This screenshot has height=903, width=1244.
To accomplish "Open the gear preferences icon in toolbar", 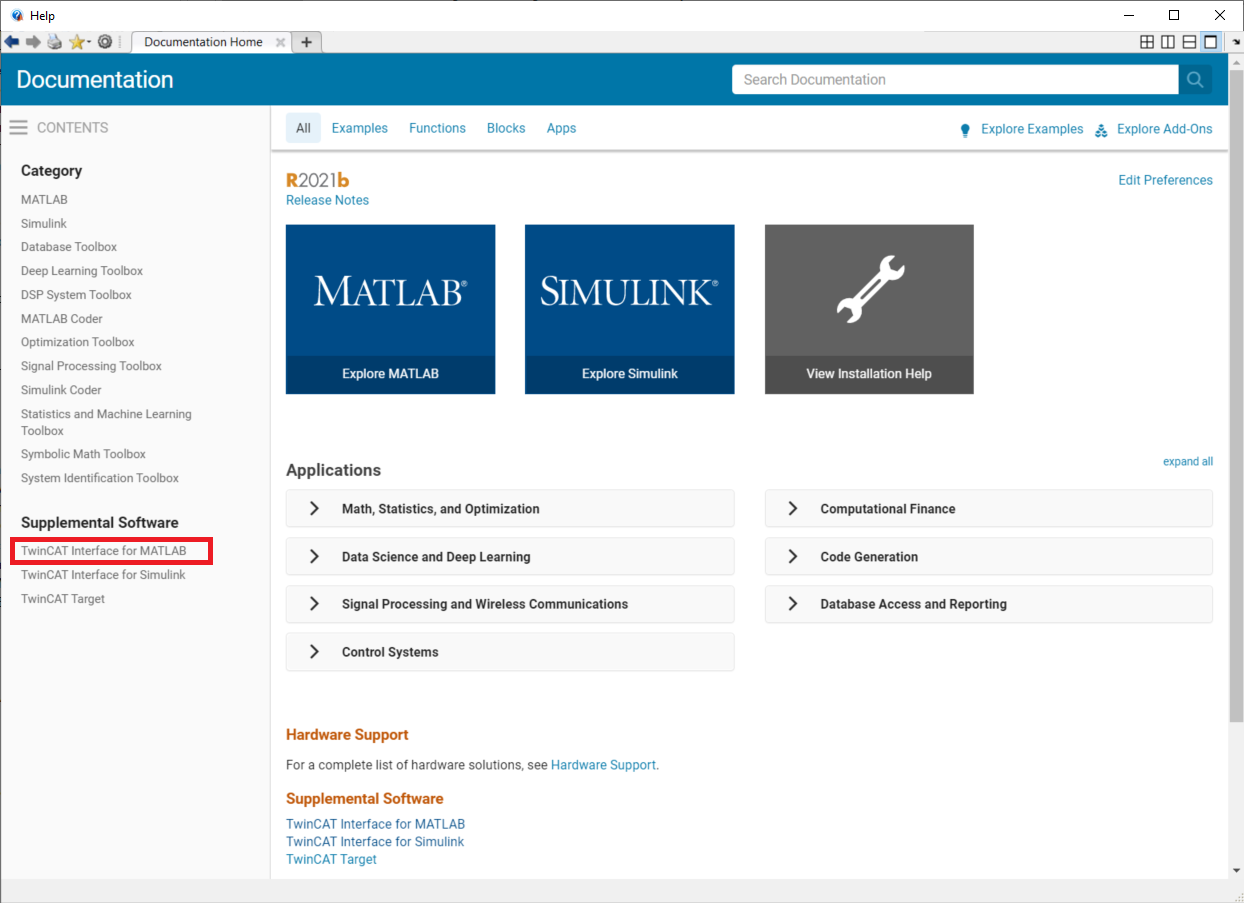I will click(104, 42).
